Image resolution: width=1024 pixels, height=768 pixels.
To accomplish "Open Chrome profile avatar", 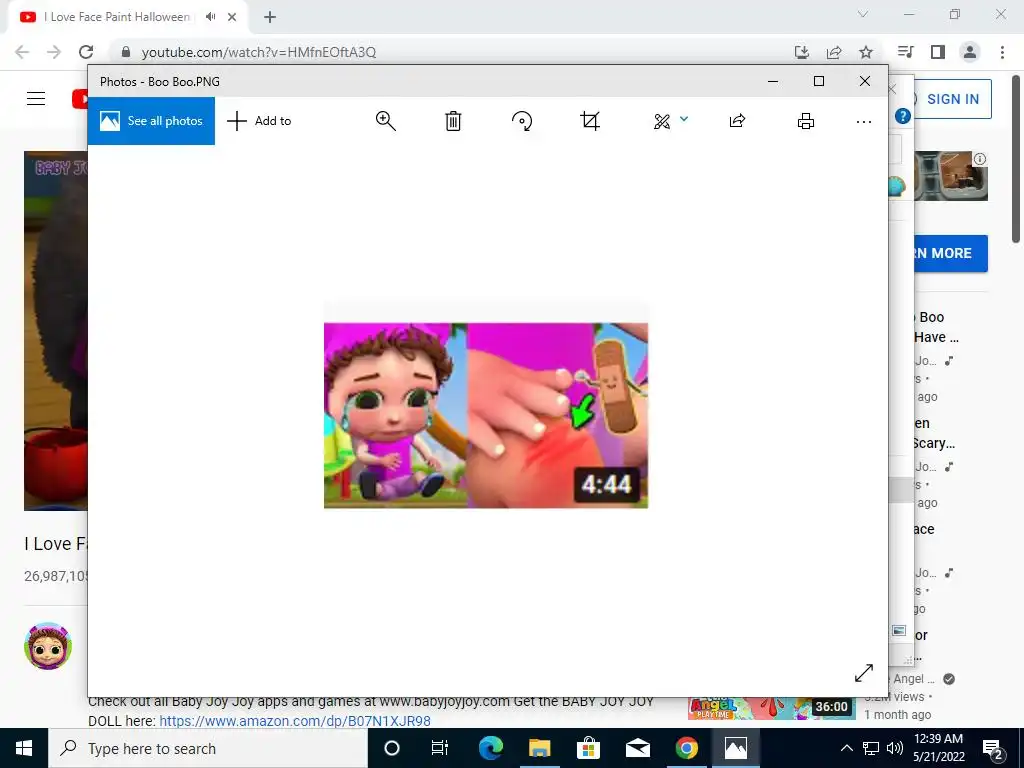I will [x=970, y=52].
